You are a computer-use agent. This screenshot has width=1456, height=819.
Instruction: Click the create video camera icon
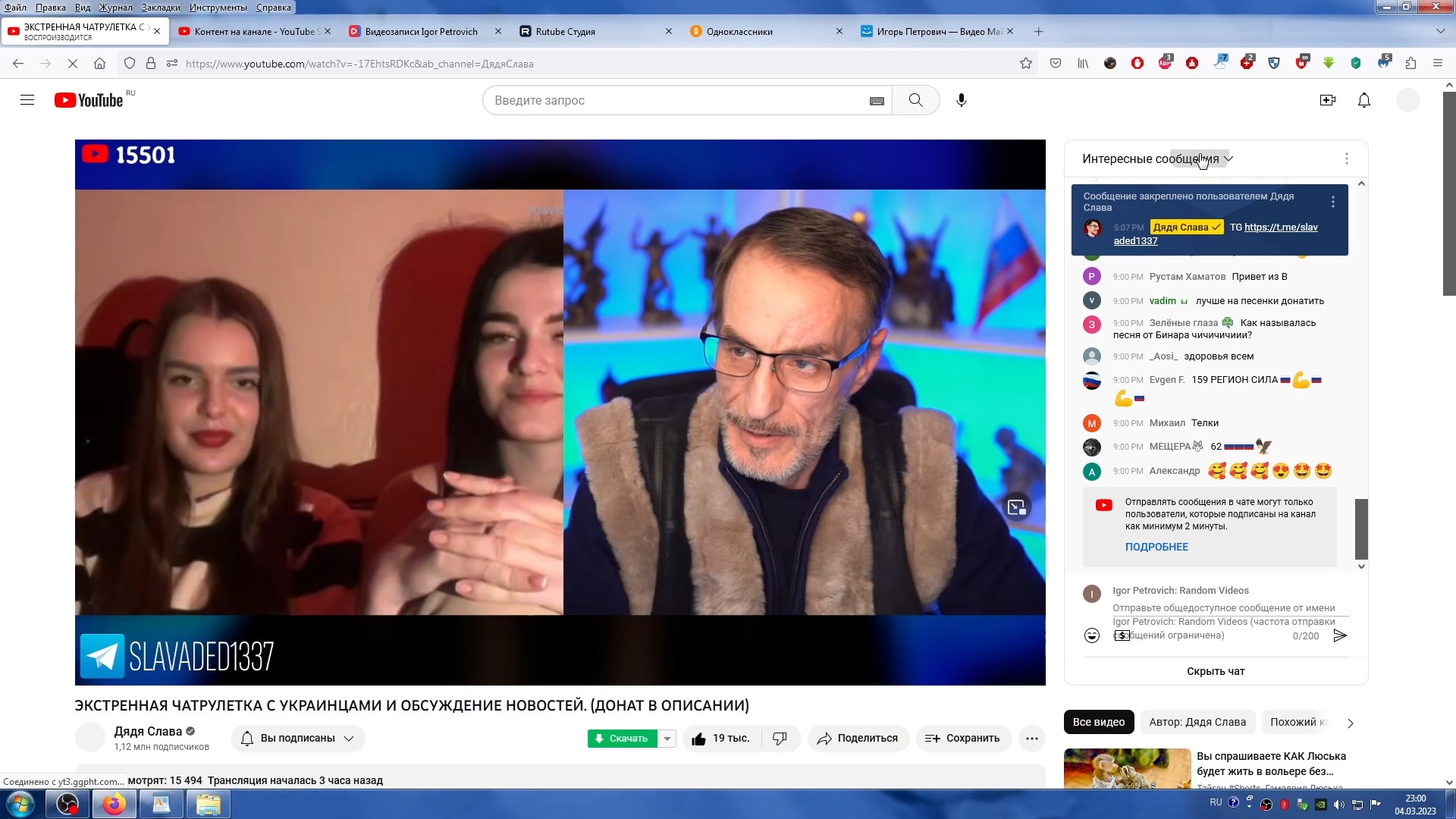(x=1327, y=100)
